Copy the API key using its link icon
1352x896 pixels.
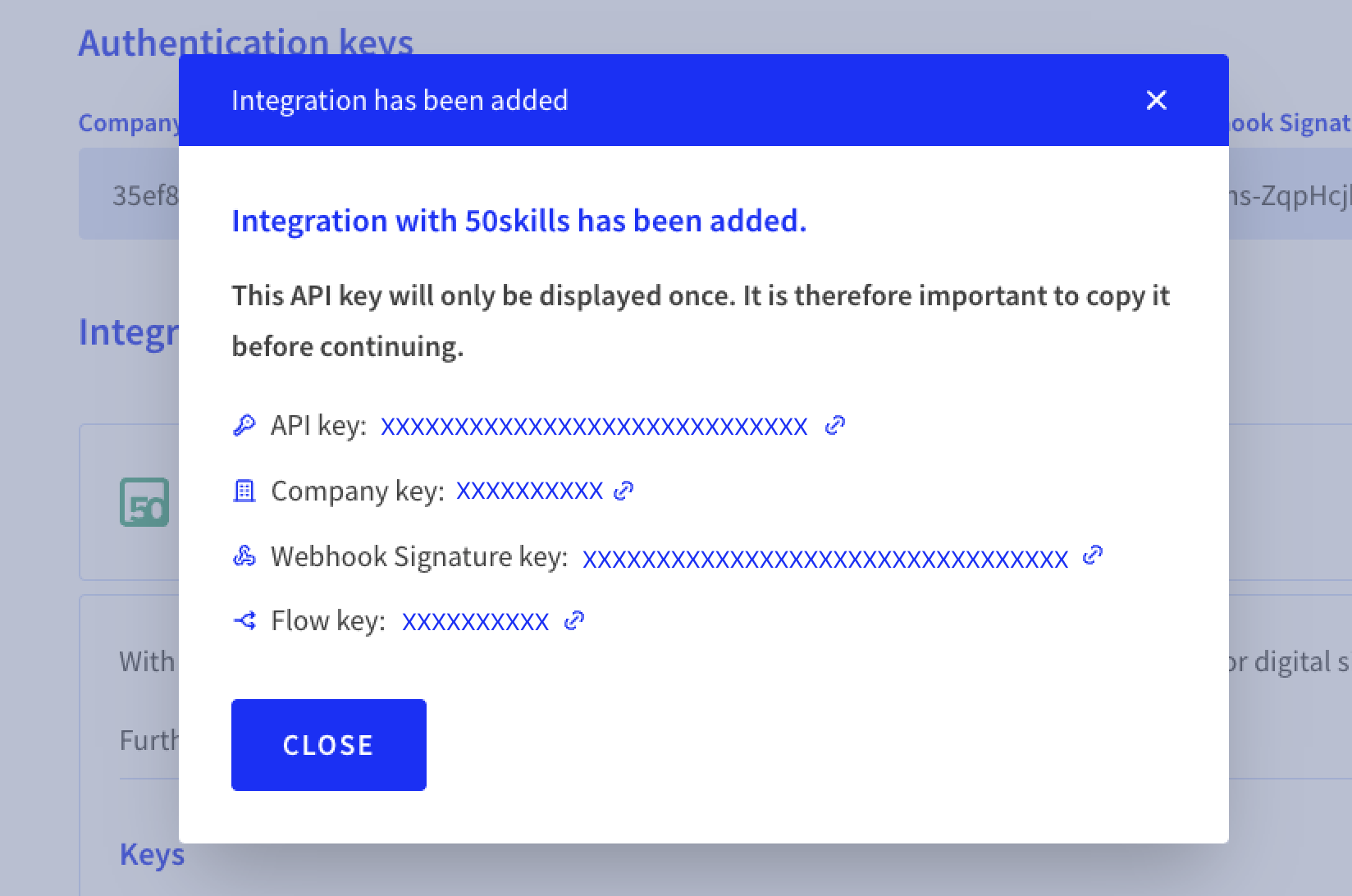(835, 425)
